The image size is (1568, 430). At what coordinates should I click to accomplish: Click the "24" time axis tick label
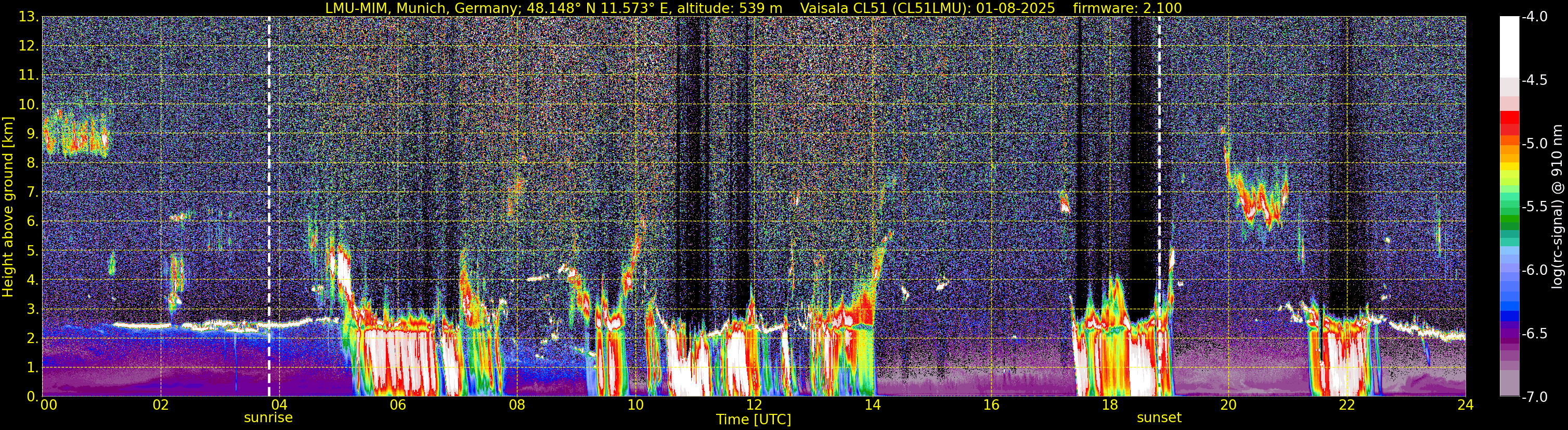tap(1466, 405)
